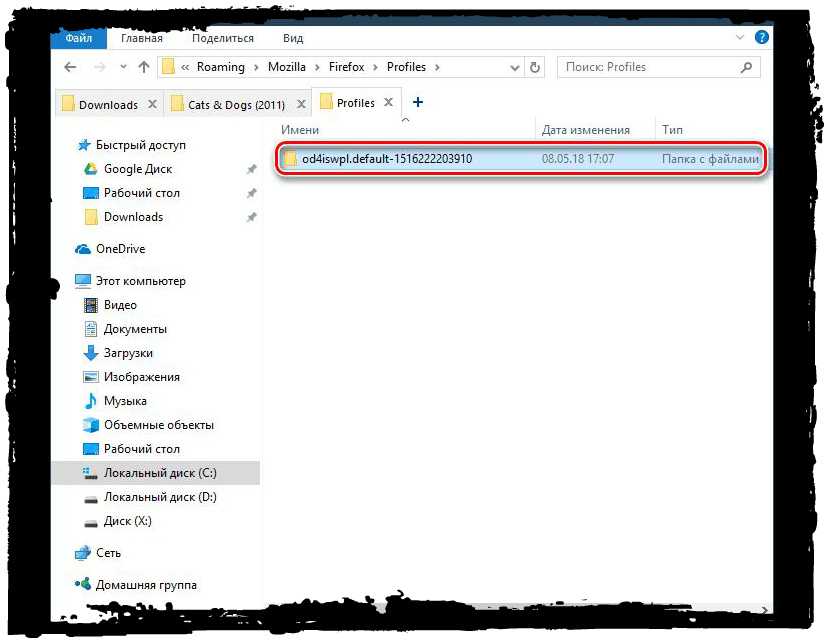829x643 pixels.
Task: Open Загрузки folder in sidebar
Action: [x=127, y=353]
